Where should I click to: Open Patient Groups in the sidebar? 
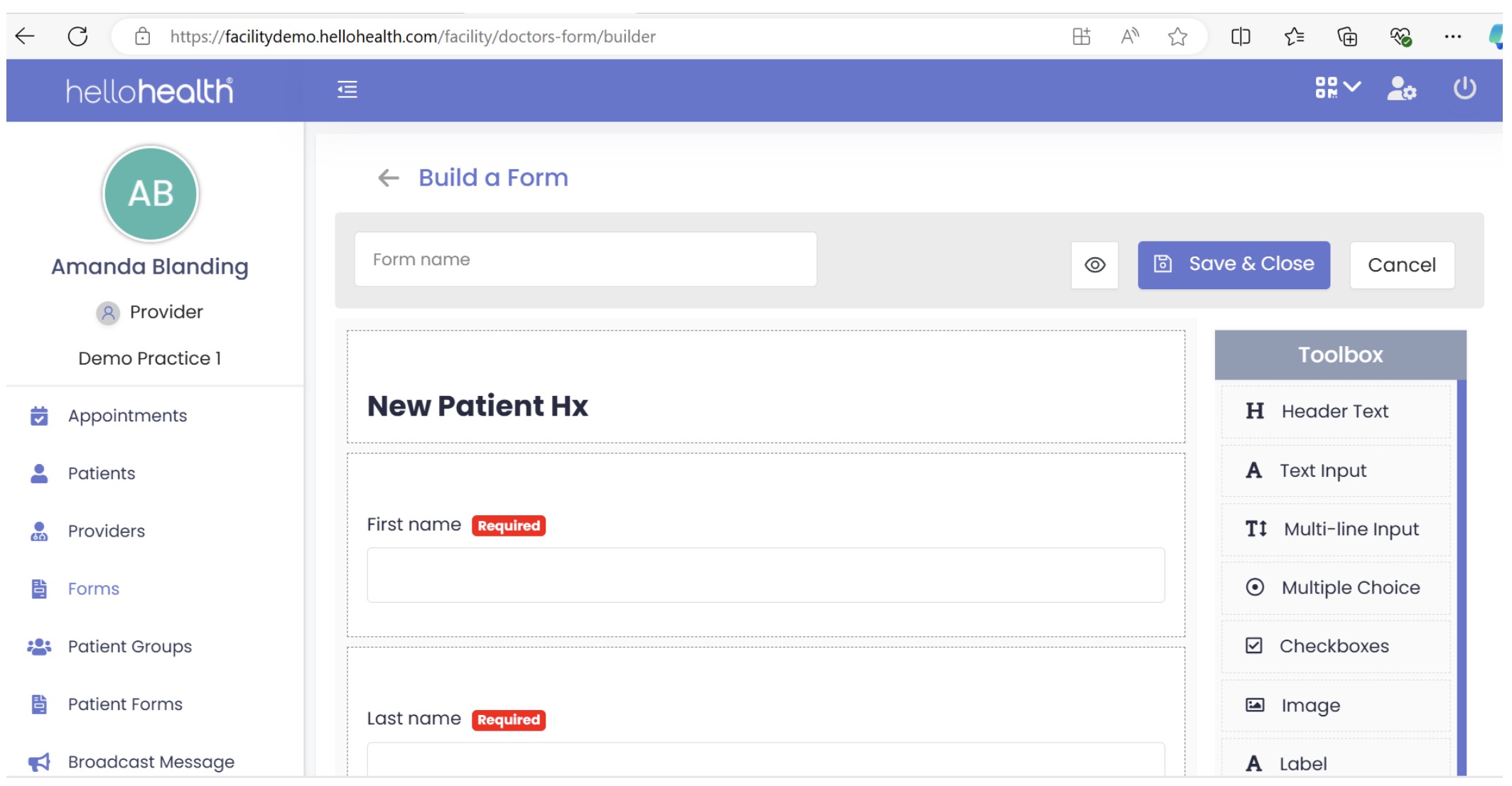pos(129,647)
